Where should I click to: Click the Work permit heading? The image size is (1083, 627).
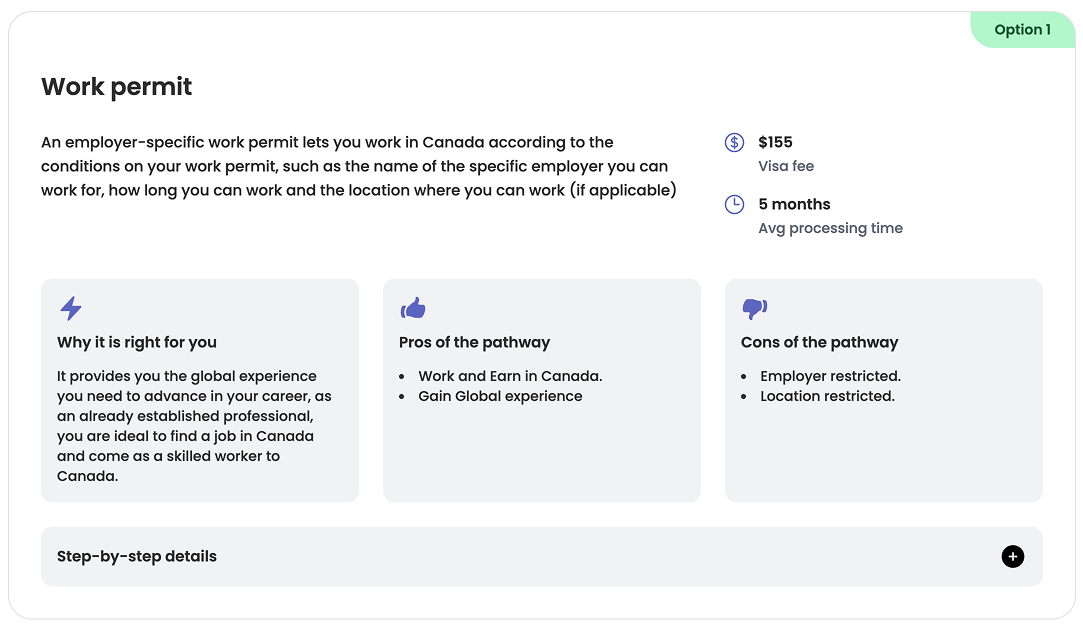pos(117,87)
